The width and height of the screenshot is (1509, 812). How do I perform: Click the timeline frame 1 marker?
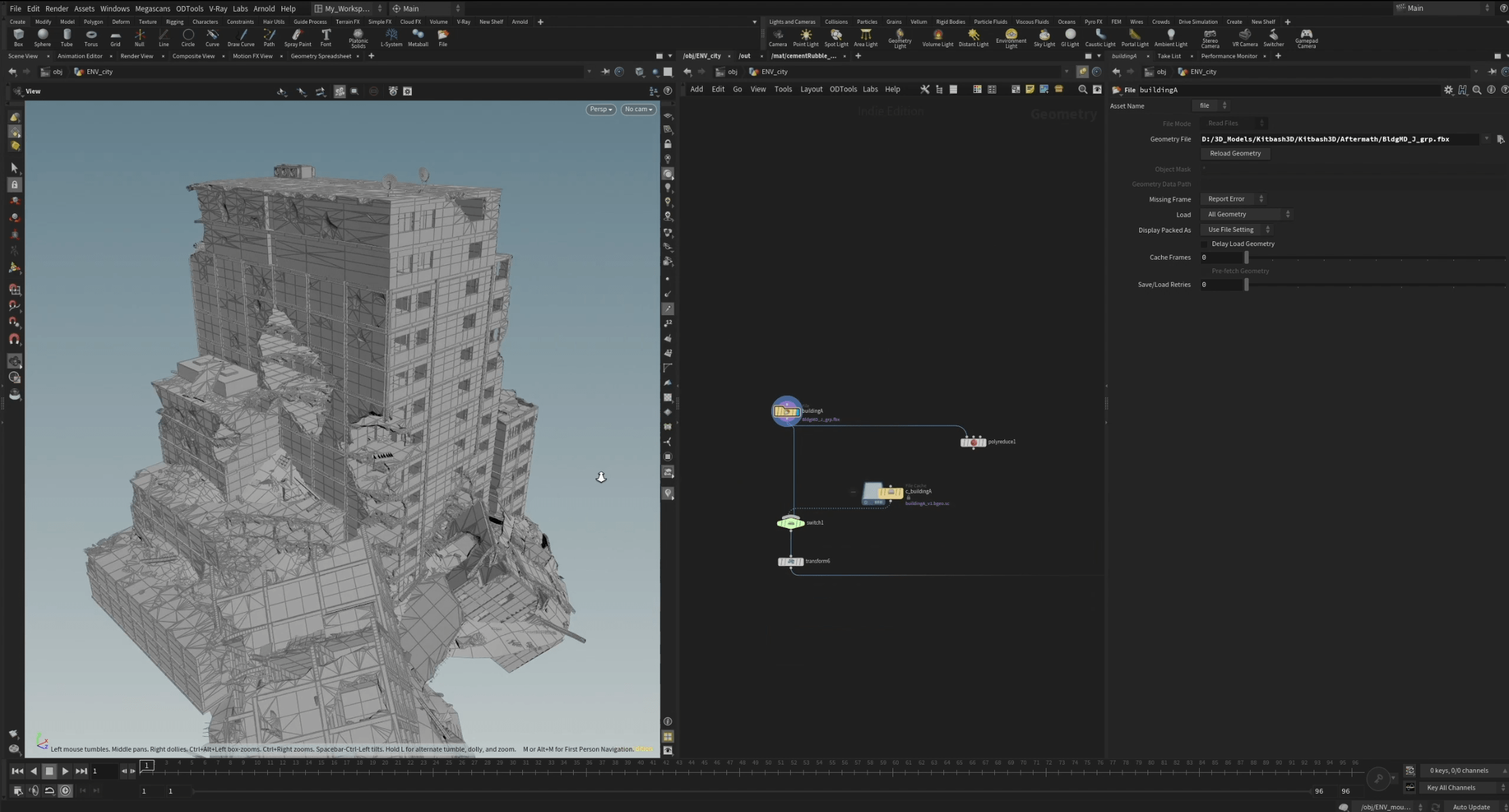(146, 765)
